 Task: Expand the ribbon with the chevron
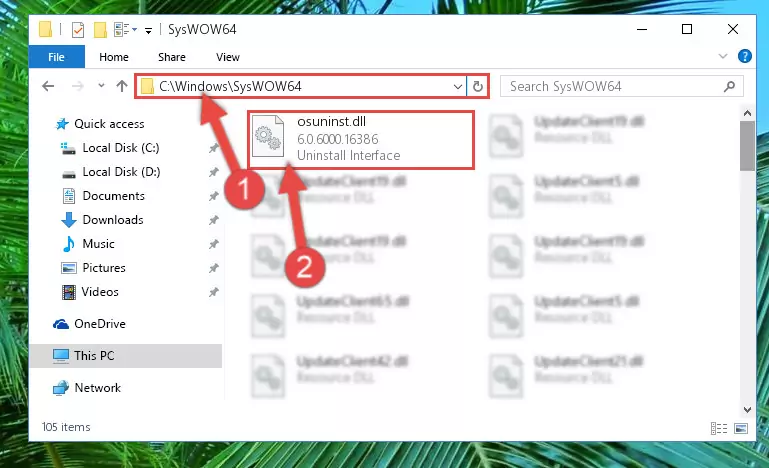(x=722, y=56)
